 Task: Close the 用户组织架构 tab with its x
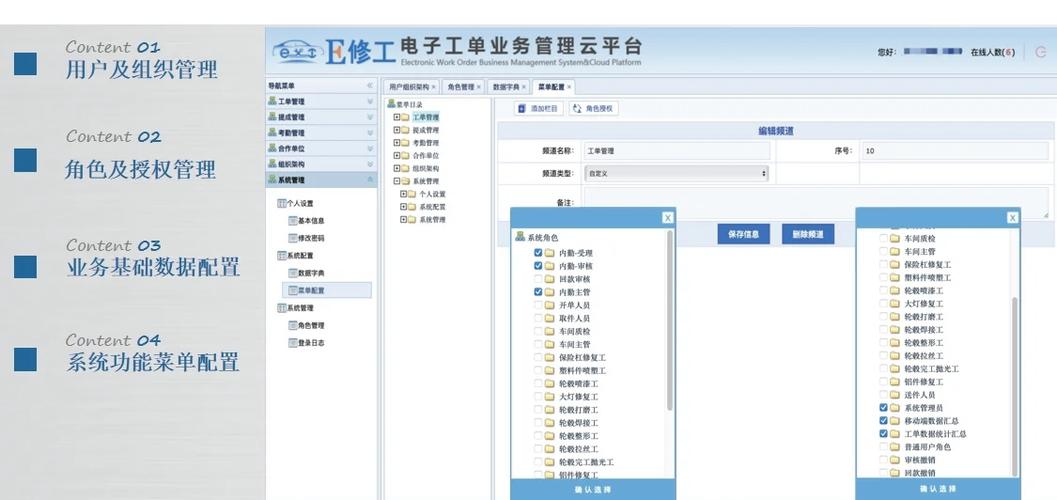pos(433,87)
